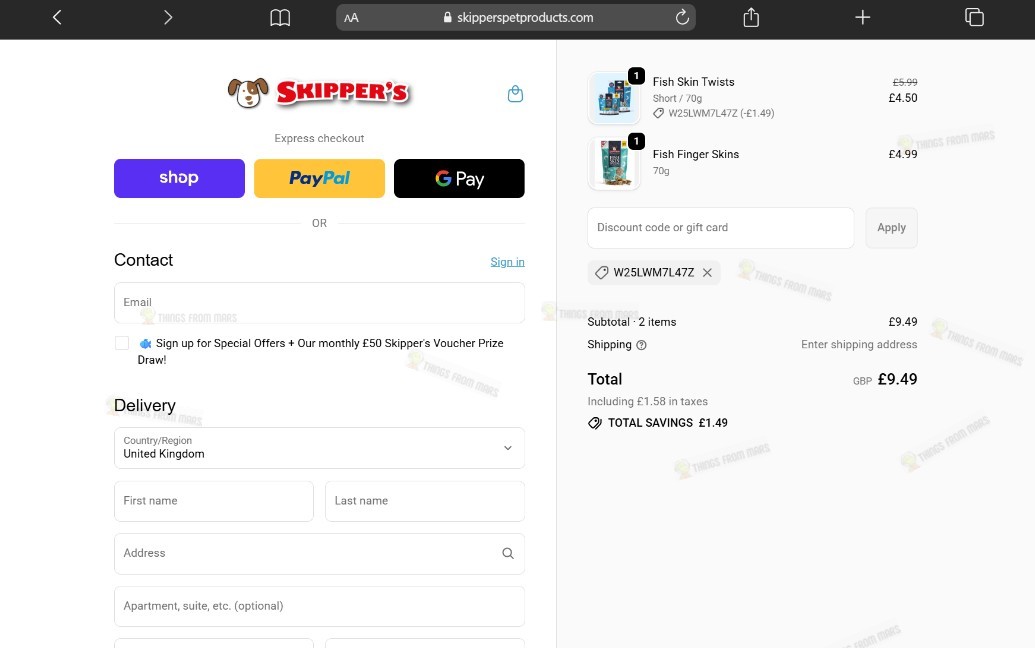
Task: Tap the AA reader text size button
Action: (x=351, y=18)
